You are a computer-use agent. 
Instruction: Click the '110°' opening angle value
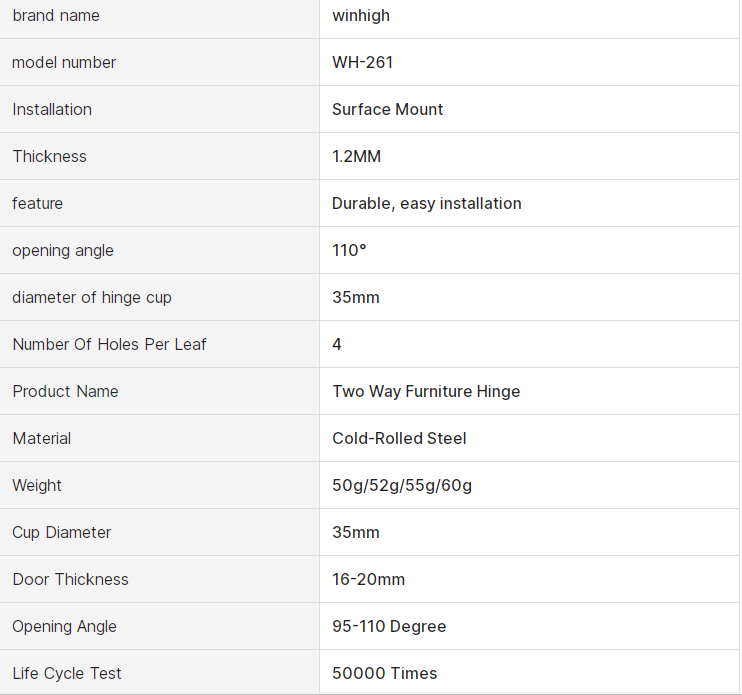coord(349,250)
